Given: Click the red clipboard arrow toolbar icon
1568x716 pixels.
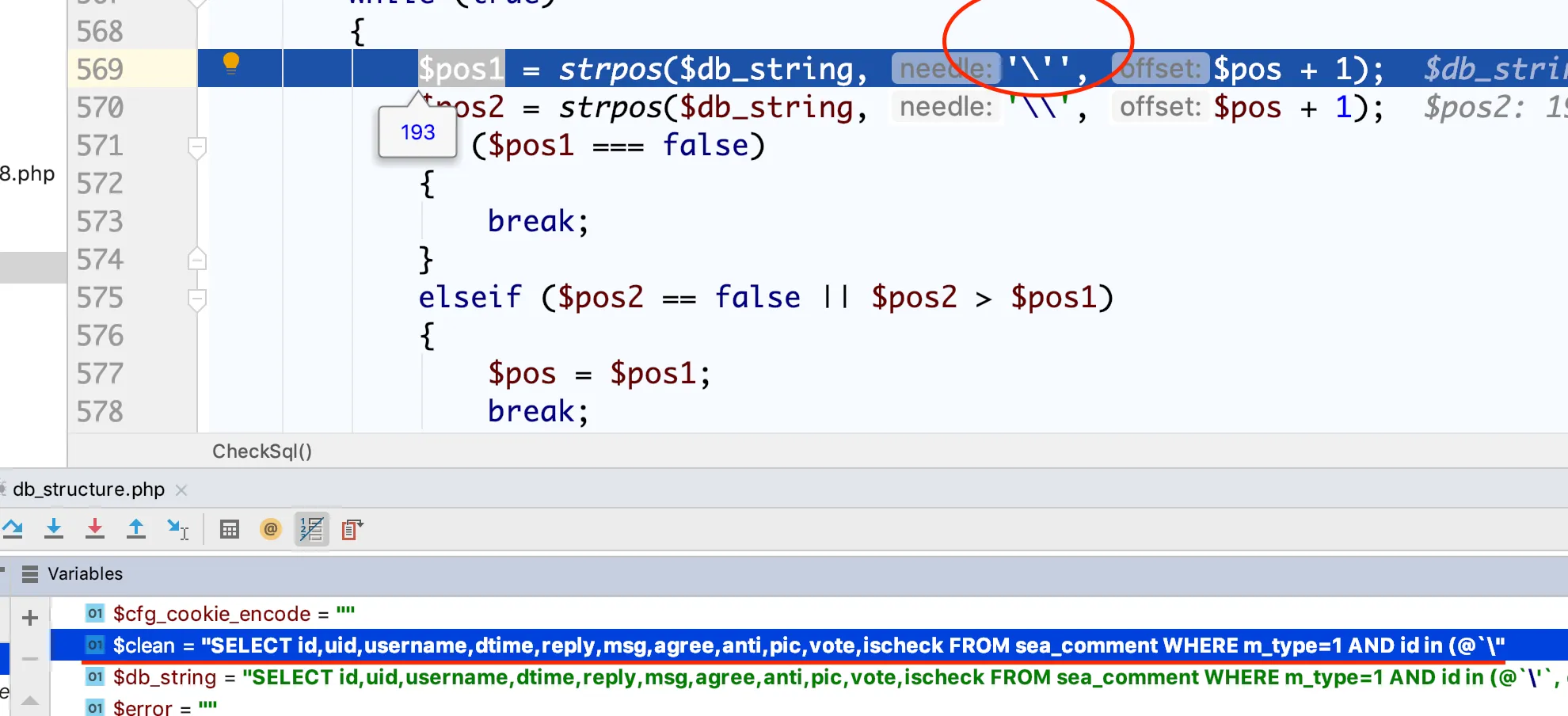Looking at the screenshot, I should pos(352,529).
